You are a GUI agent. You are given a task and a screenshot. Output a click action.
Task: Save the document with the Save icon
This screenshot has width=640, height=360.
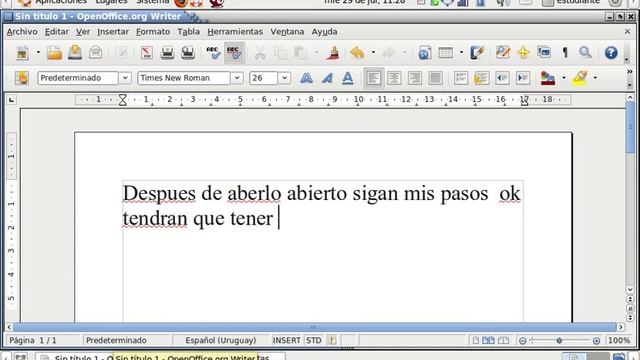(75, 53)
